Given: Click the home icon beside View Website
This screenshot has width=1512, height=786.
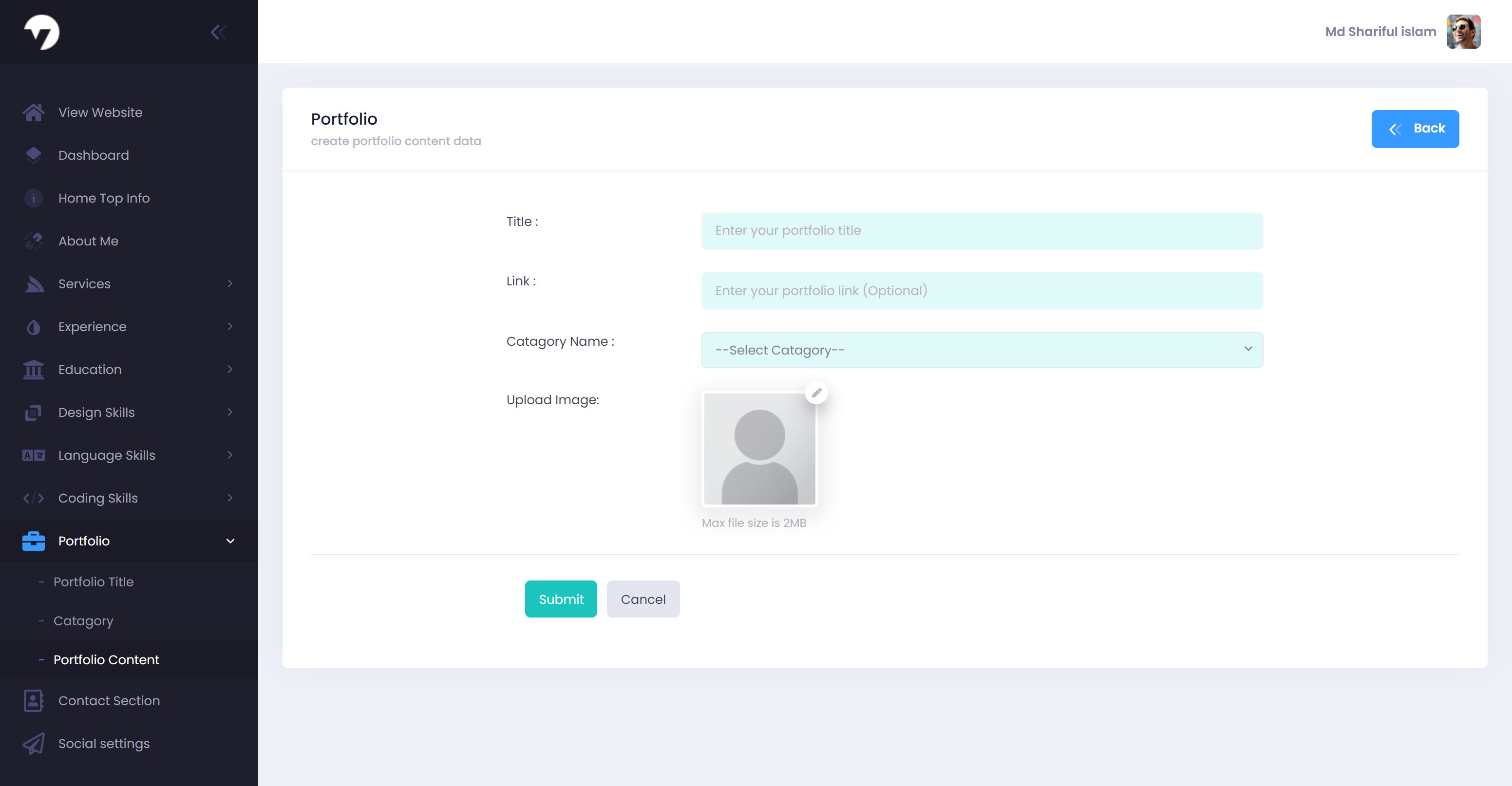Looking at the screenshot, I should (34, 112).
